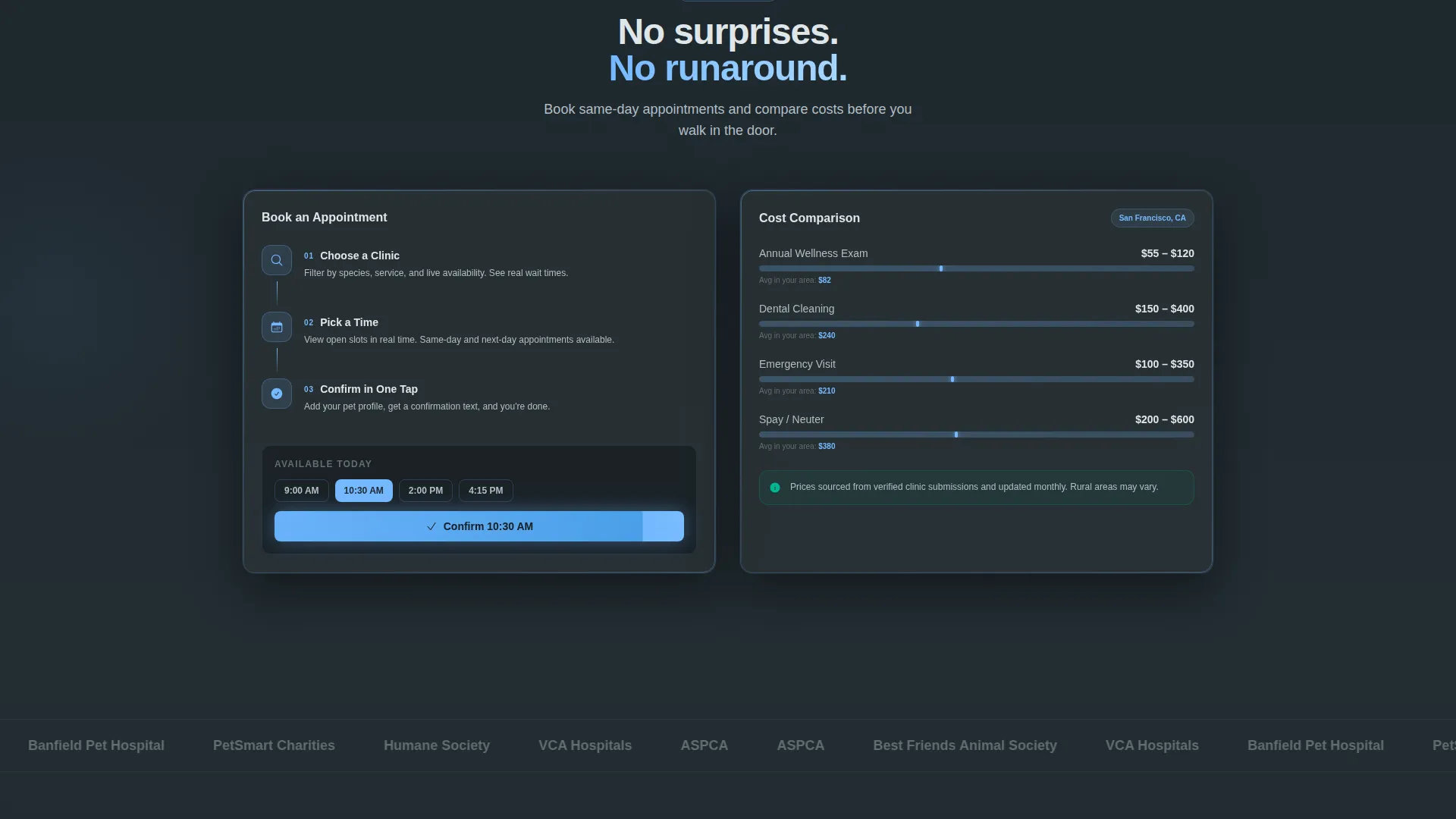Click the $55 – $120 price range

tap(1167, 253)
